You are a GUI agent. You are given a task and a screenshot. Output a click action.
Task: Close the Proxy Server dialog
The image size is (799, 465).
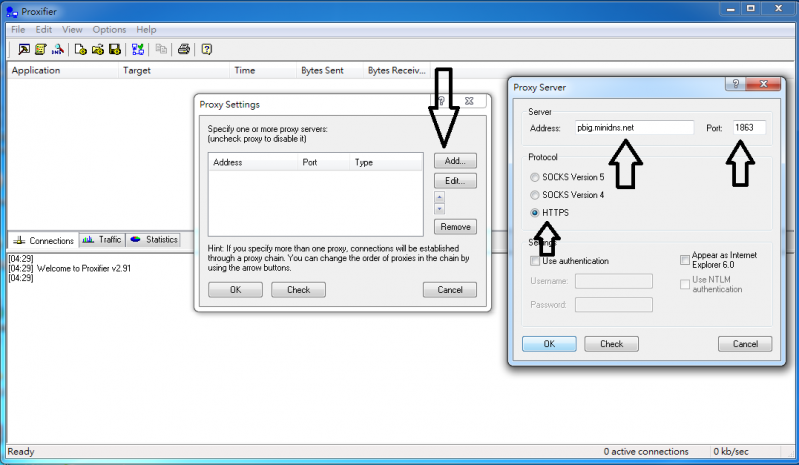[763, 84]
